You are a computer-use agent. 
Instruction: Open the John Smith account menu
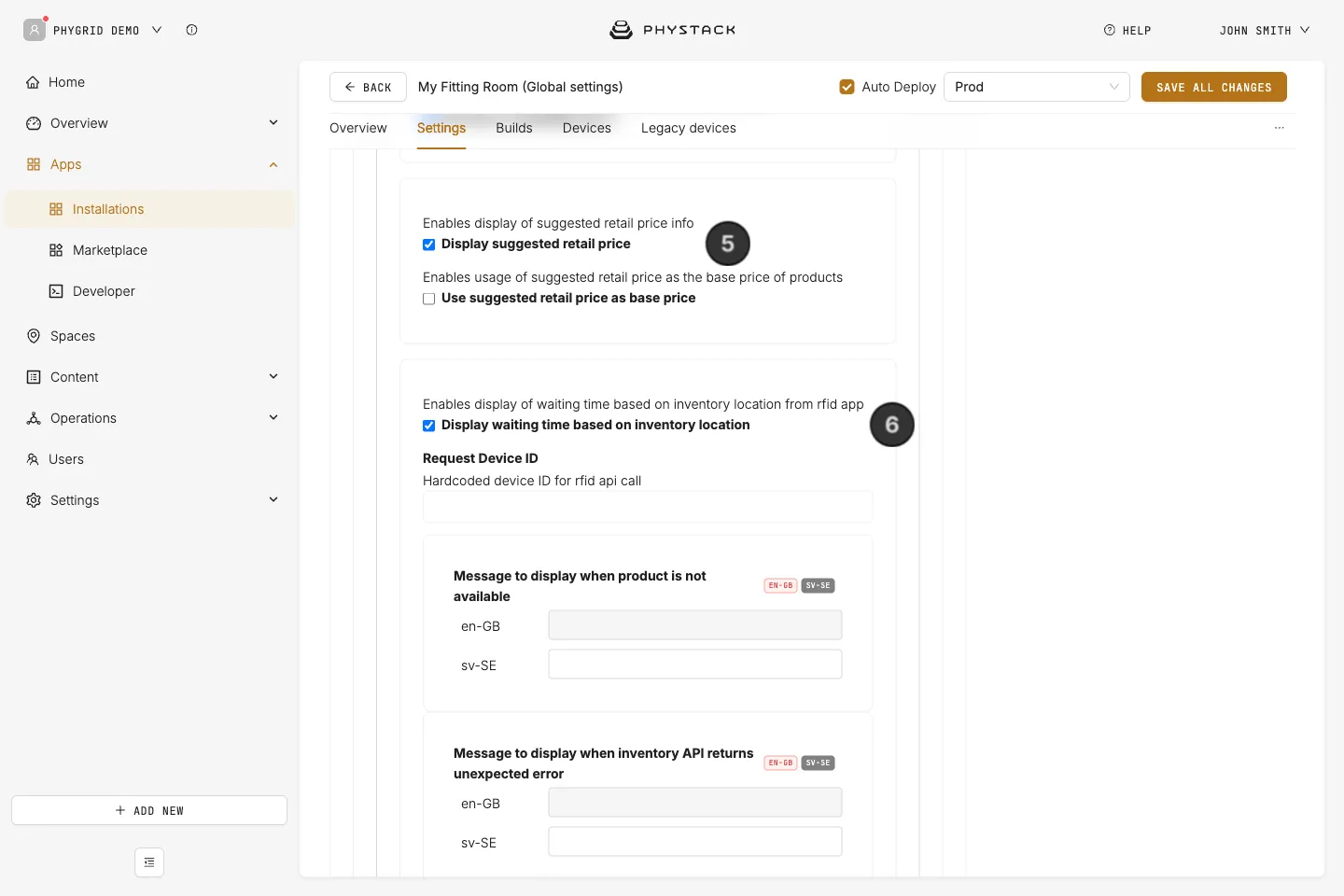coord(1265,30)
